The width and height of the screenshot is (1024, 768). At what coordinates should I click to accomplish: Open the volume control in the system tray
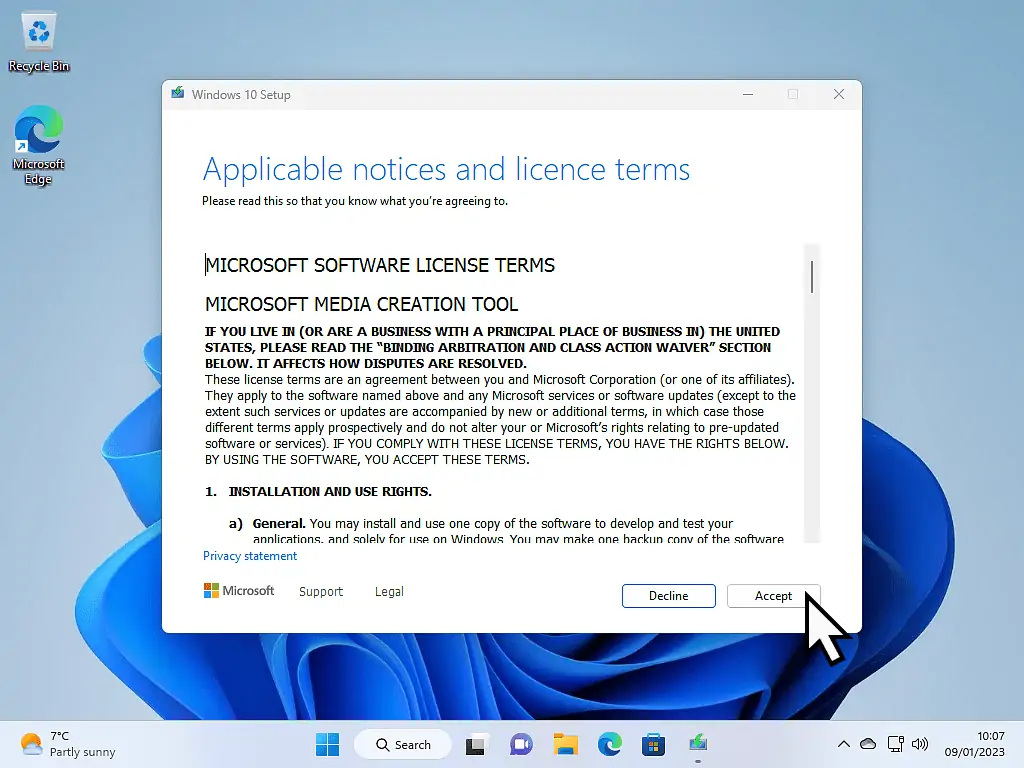tap(919, 744)
